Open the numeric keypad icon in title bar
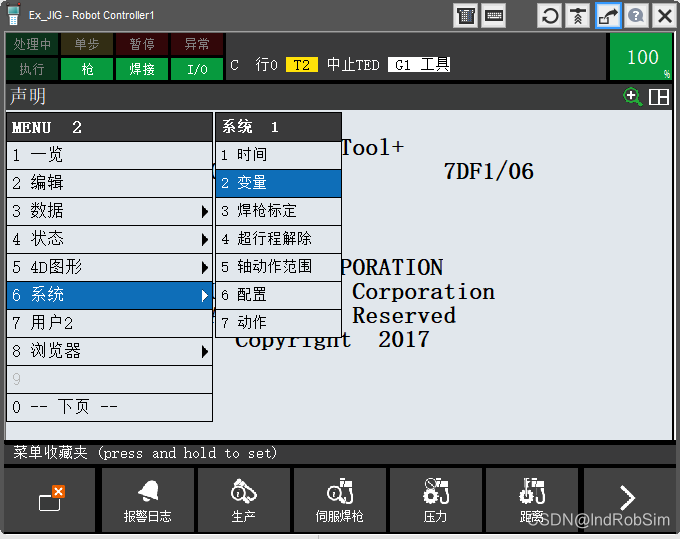This screenshot has width=680, height=539. (x=466, y=16)
